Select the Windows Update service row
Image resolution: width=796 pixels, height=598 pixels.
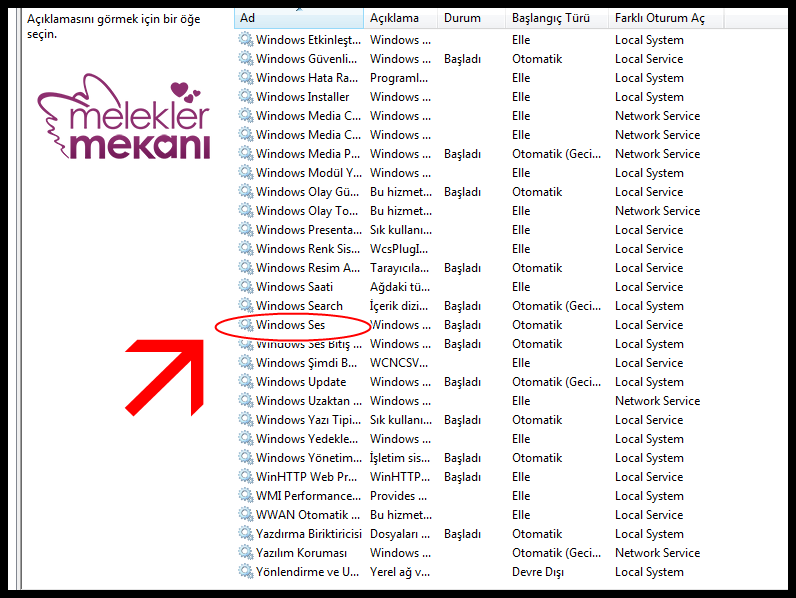click(301, 382)
